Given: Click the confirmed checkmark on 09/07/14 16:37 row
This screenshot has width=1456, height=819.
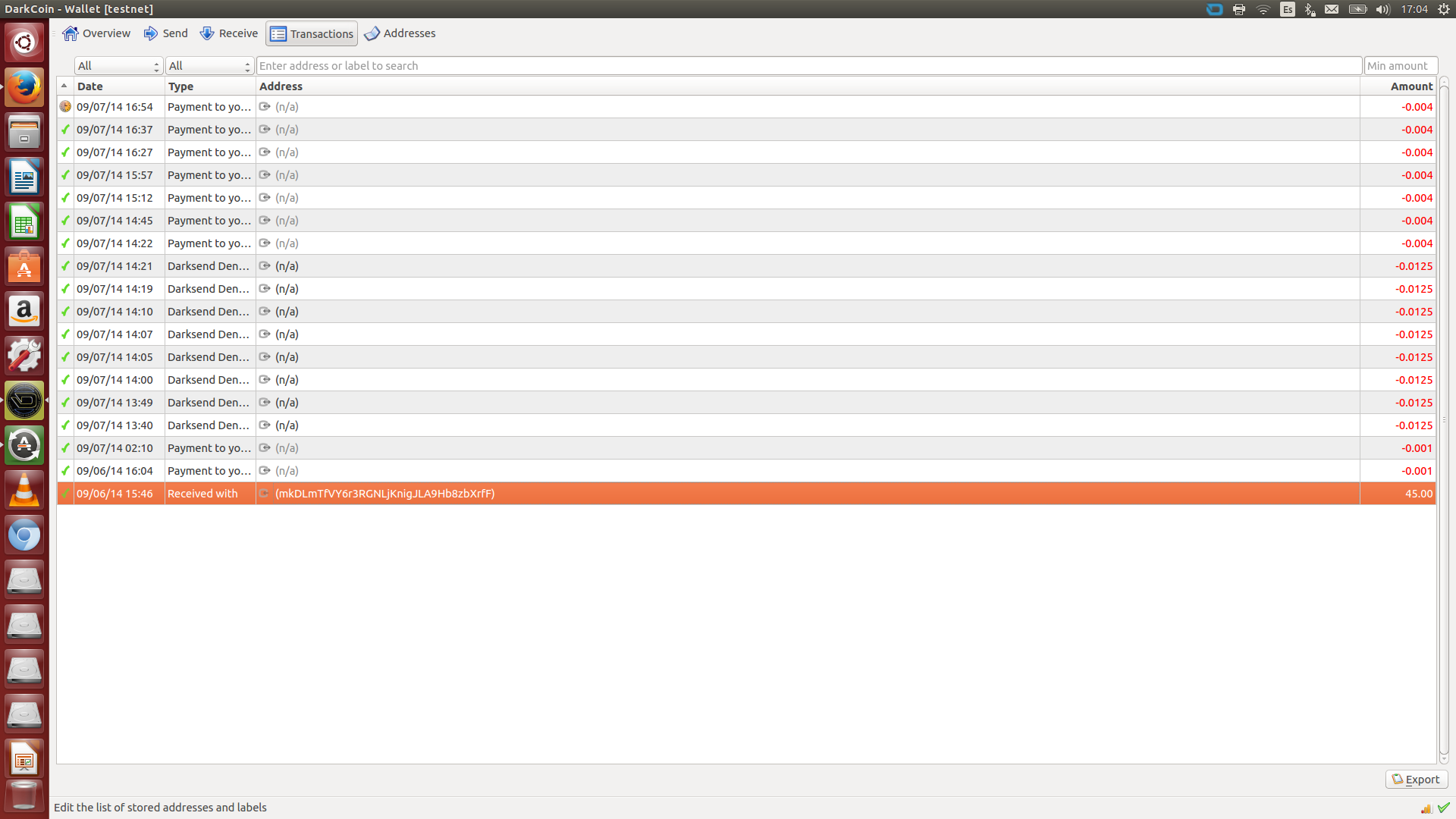Looking at the screenshot, I should coord(65,130).
